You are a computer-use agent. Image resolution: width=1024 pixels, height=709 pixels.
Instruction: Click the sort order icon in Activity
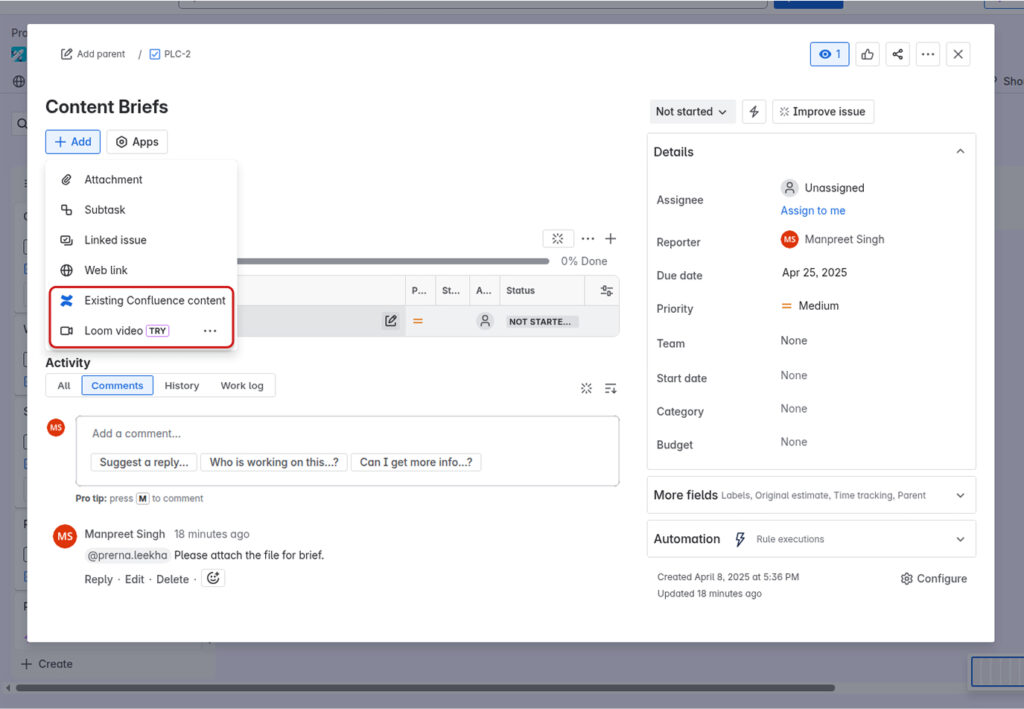610,388
